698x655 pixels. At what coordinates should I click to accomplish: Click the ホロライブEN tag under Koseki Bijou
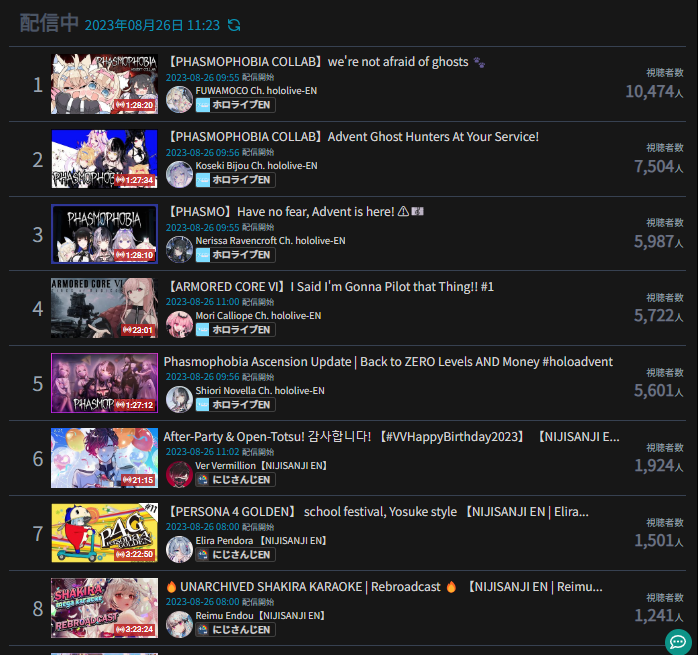pos(235,180)
